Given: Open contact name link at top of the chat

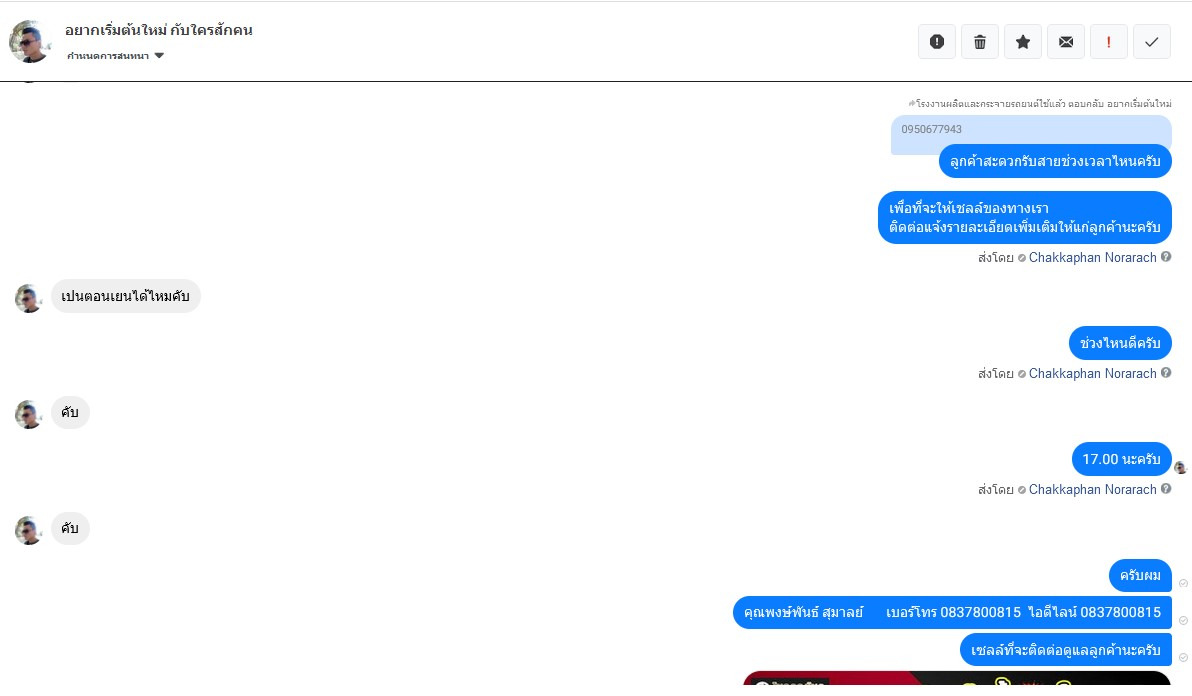Looking at the screenshot, I should (159, 30).
